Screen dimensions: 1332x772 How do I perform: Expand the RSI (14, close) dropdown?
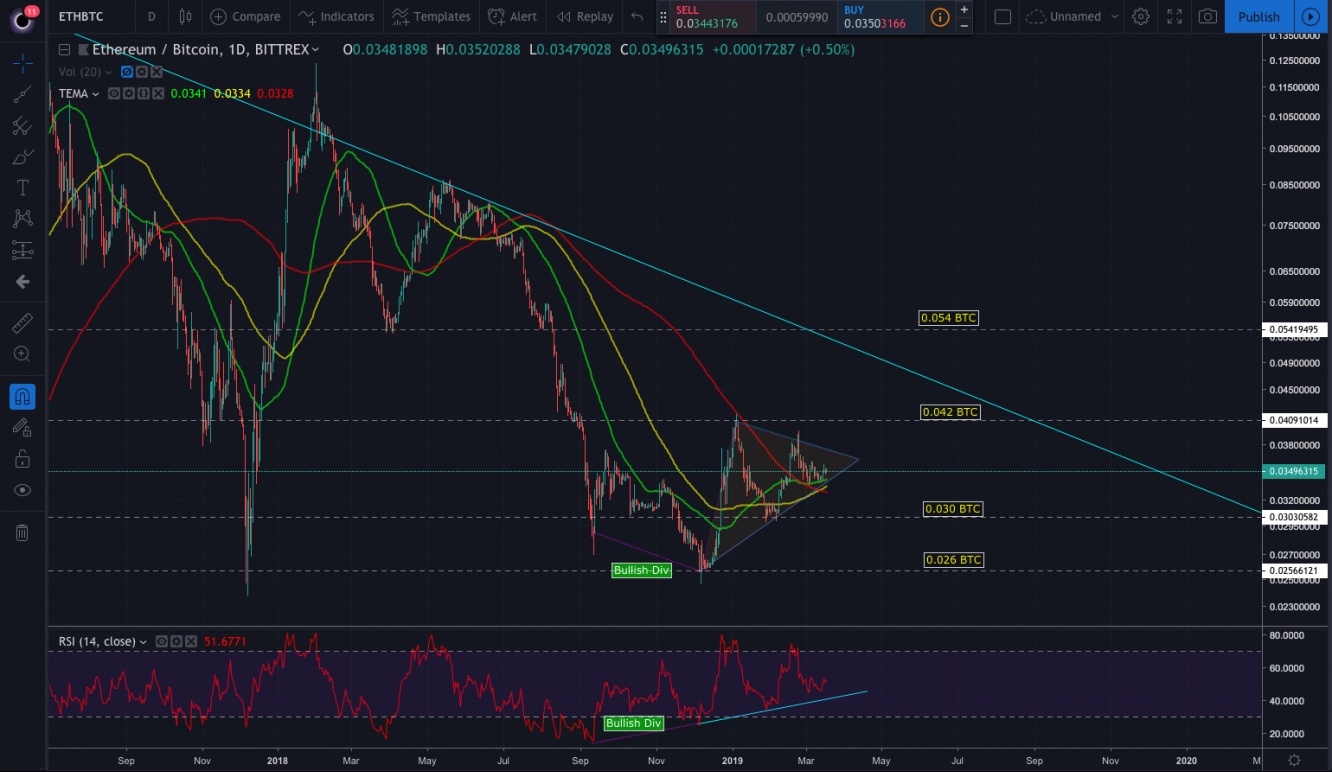coord(143,642)
